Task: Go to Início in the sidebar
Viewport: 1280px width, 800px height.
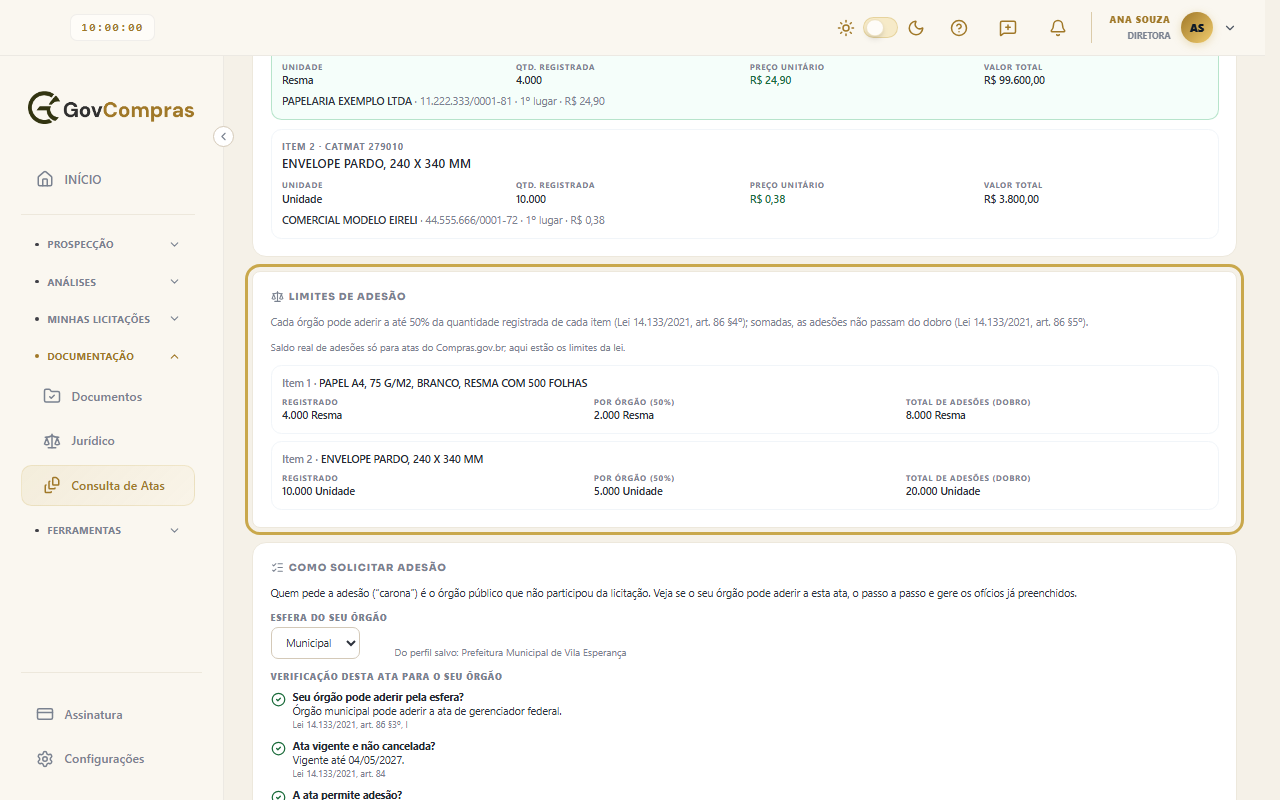Action: coord(108,179)
